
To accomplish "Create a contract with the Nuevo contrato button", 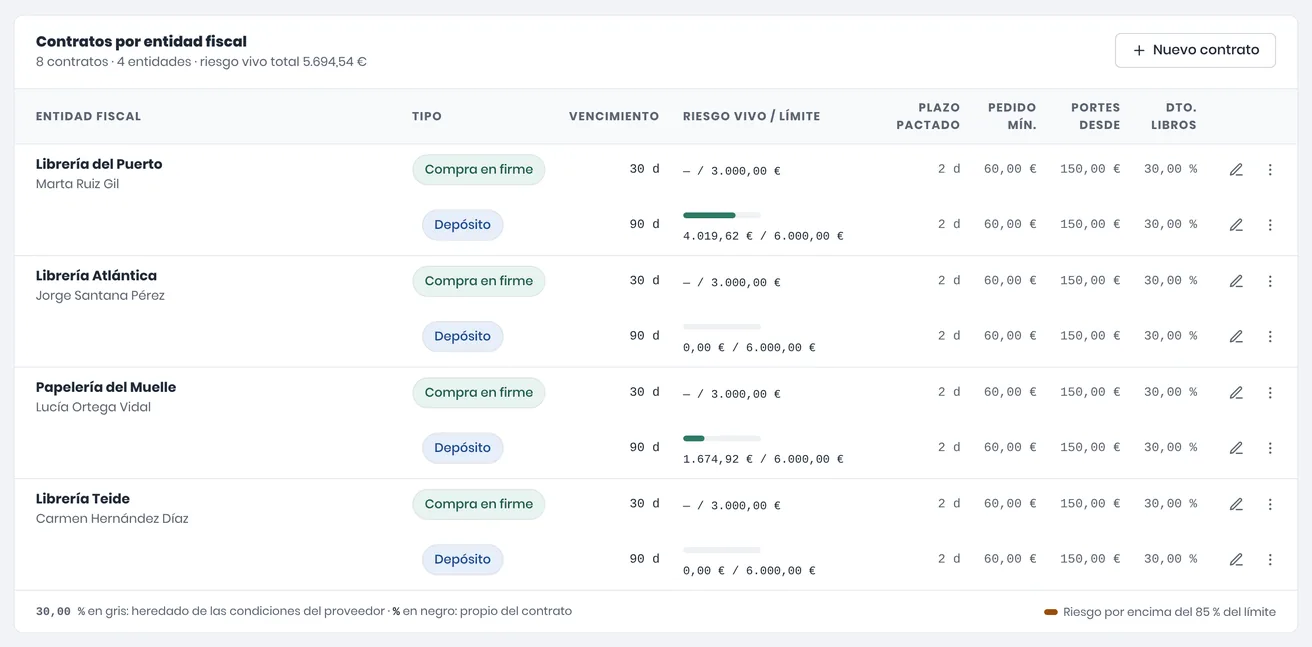I will [x=1195, y=50].
